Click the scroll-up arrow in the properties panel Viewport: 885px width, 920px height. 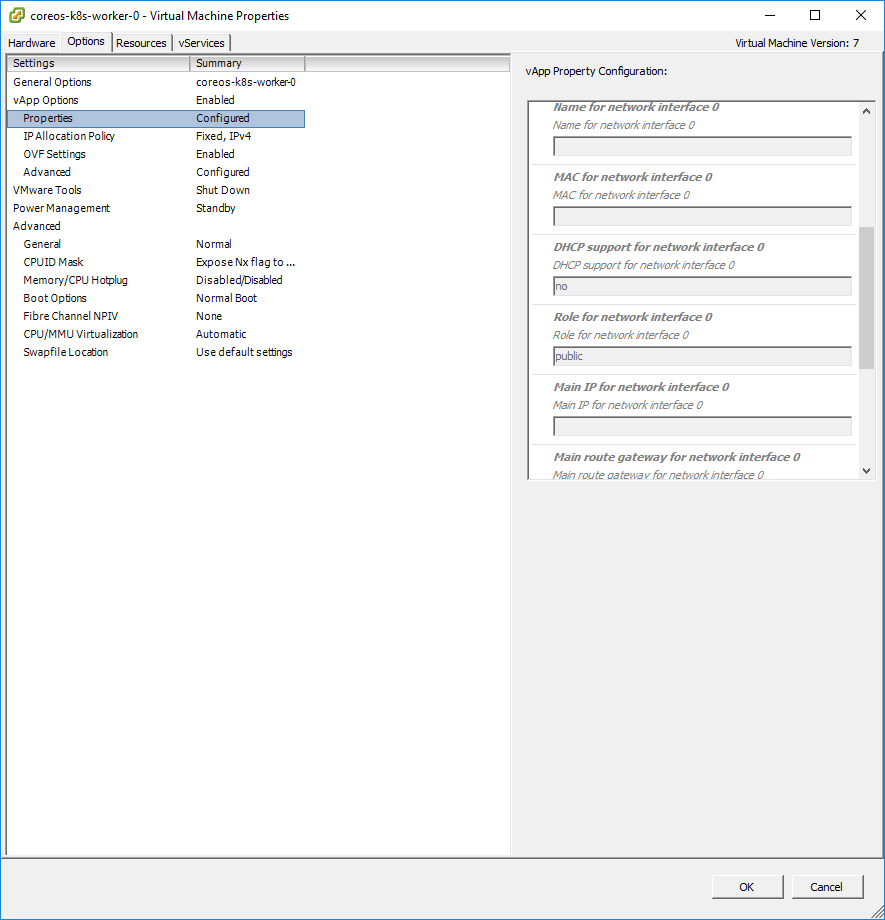pyautogui.click(x=866, y=110)
